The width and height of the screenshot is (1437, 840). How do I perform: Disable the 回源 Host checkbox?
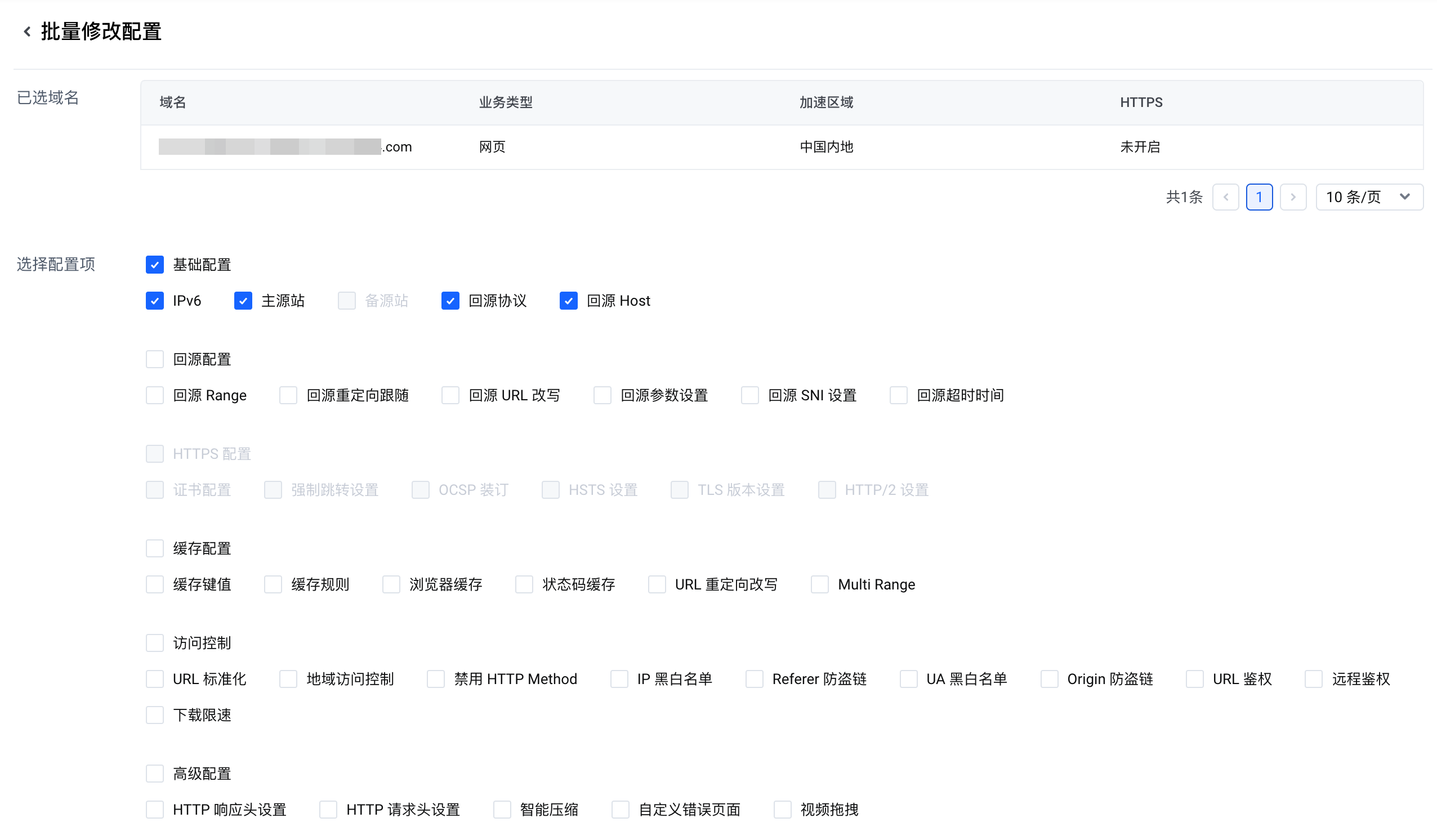[x=568, y=301]
